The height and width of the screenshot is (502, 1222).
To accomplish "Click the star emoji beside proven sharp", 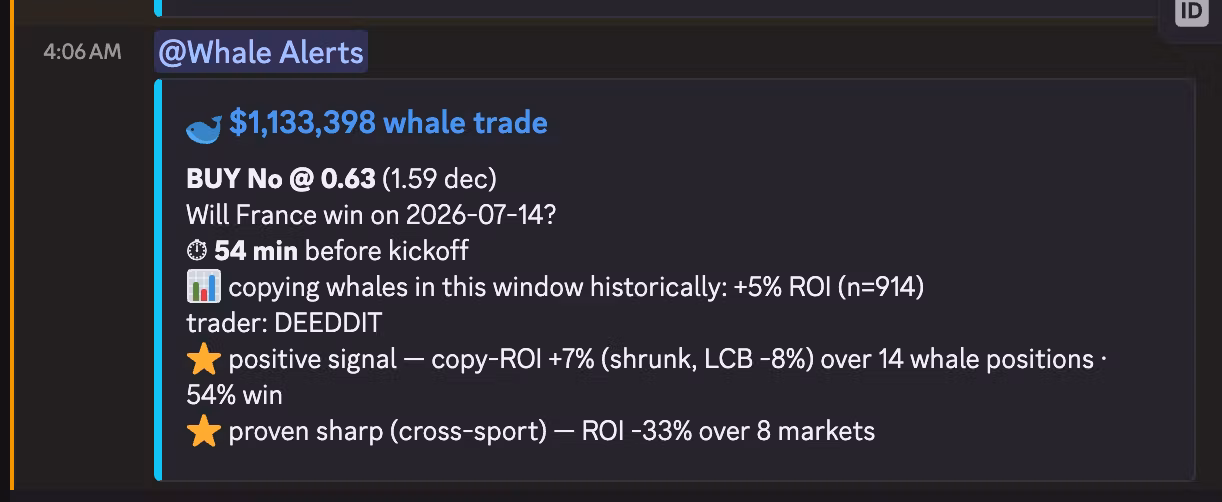I will click(203, 431).
